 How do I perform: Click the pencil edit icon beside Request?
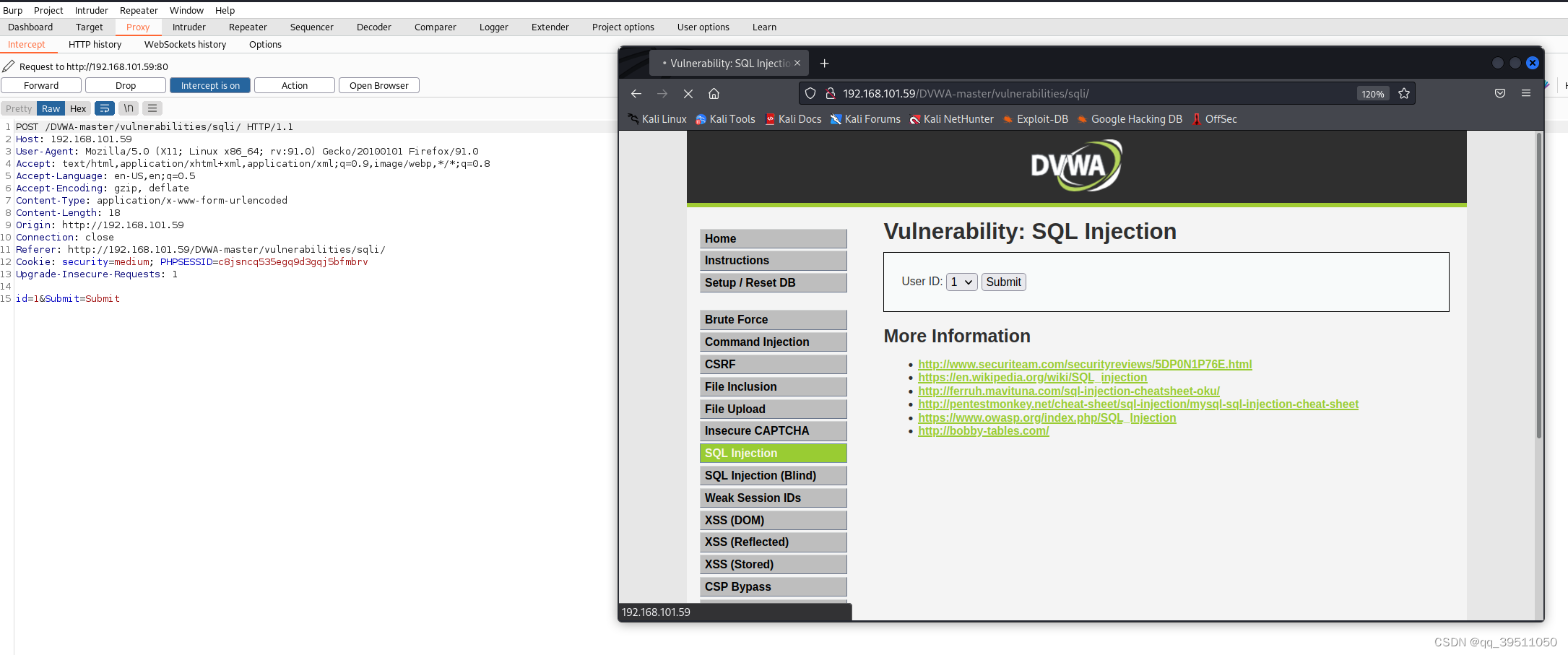tap(9, 66)
